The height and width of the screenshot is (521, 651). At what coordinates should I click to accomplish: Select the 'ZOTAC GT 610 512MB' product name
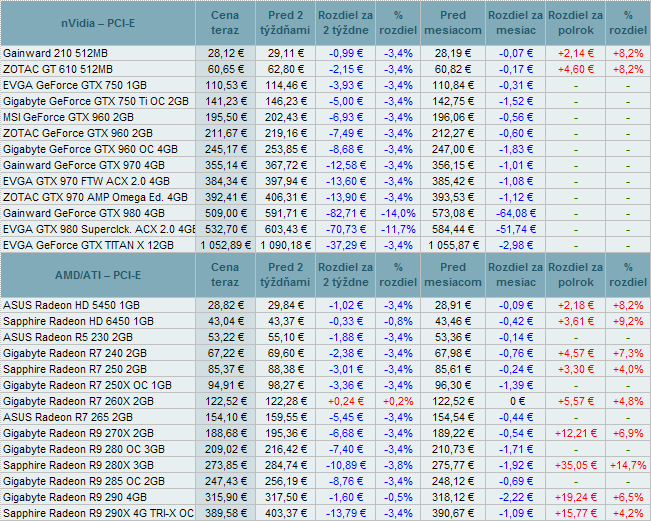coord(58,69)
